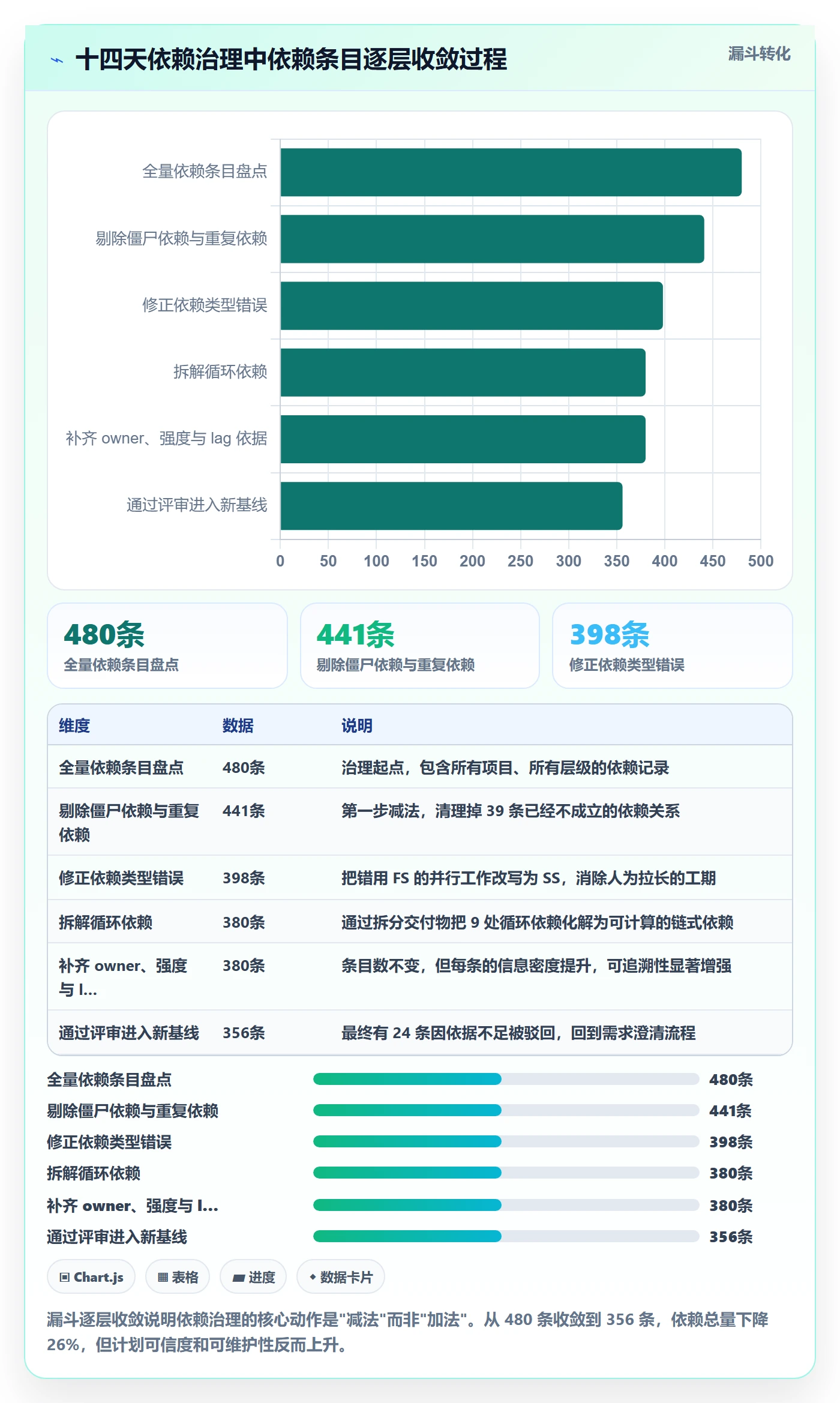Image resolution: width=840 pixels, height=1403 pixels.
Task: Click progress bar for 修正依赖类型错误
Action: pyautogui.click(x=506, y=1141)
